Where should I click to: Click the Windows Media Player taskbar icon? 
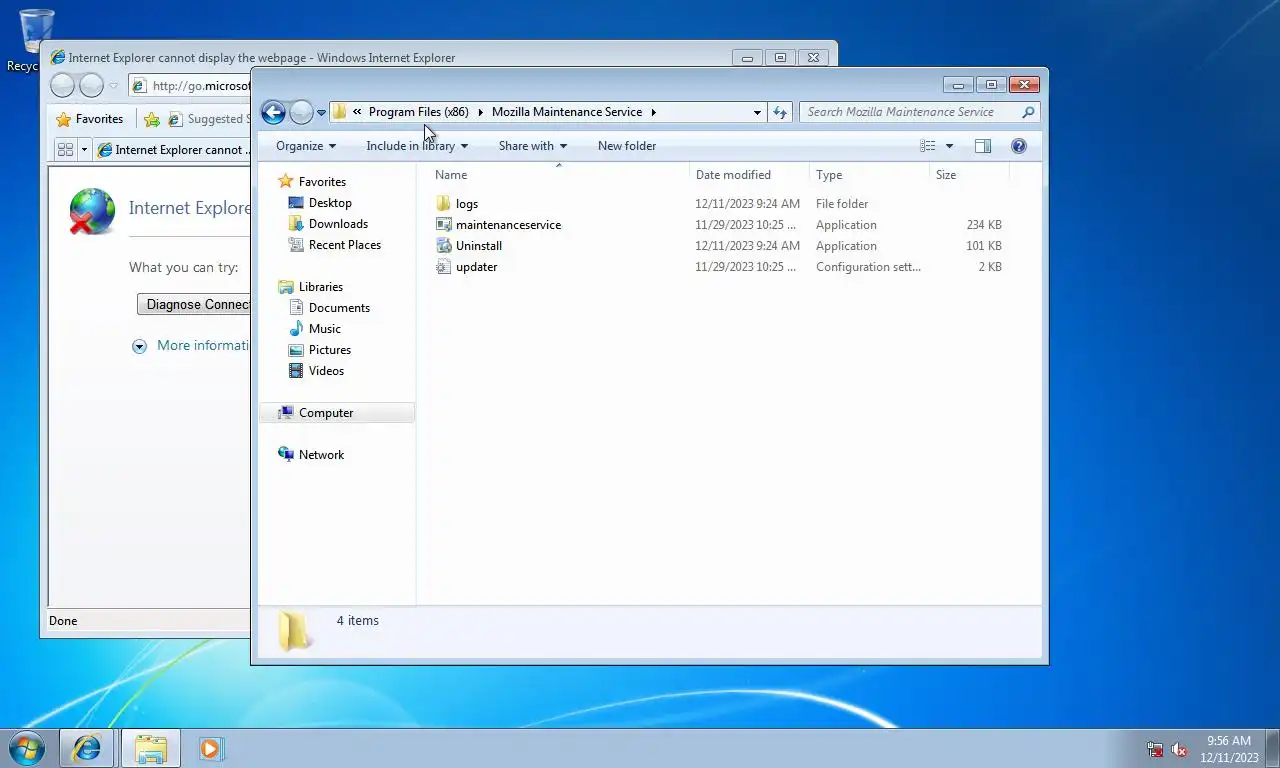[211, 748]
